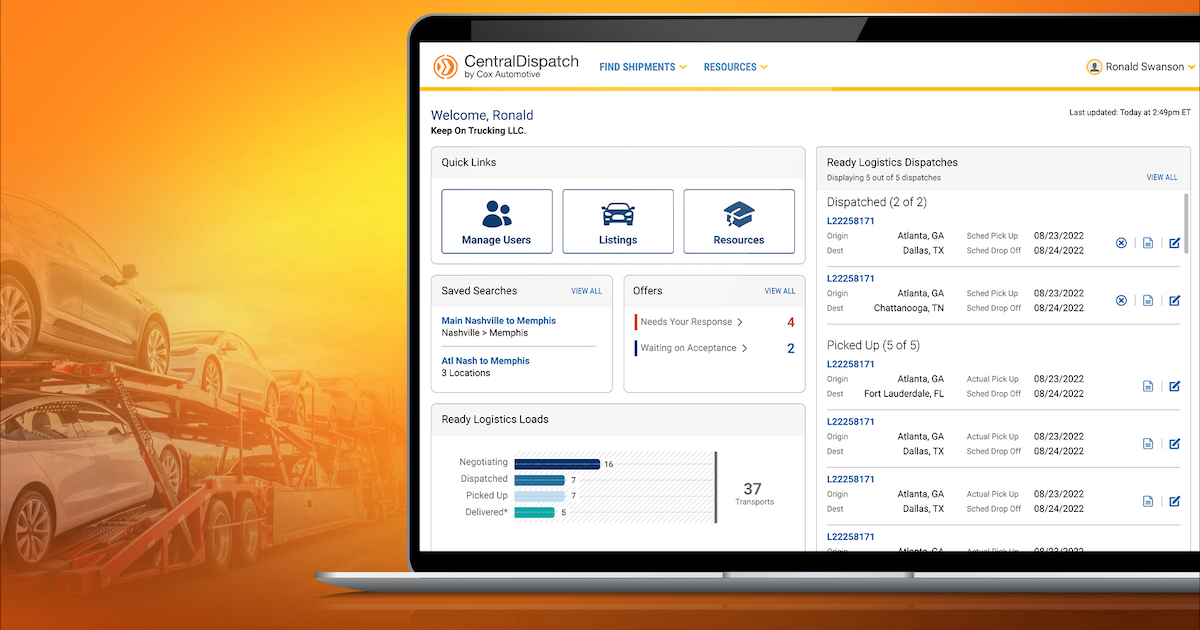This screenshot has height=630, width=1200.
Task: View all Ready Logistics Dispatches
Action: click(1161, 177)
